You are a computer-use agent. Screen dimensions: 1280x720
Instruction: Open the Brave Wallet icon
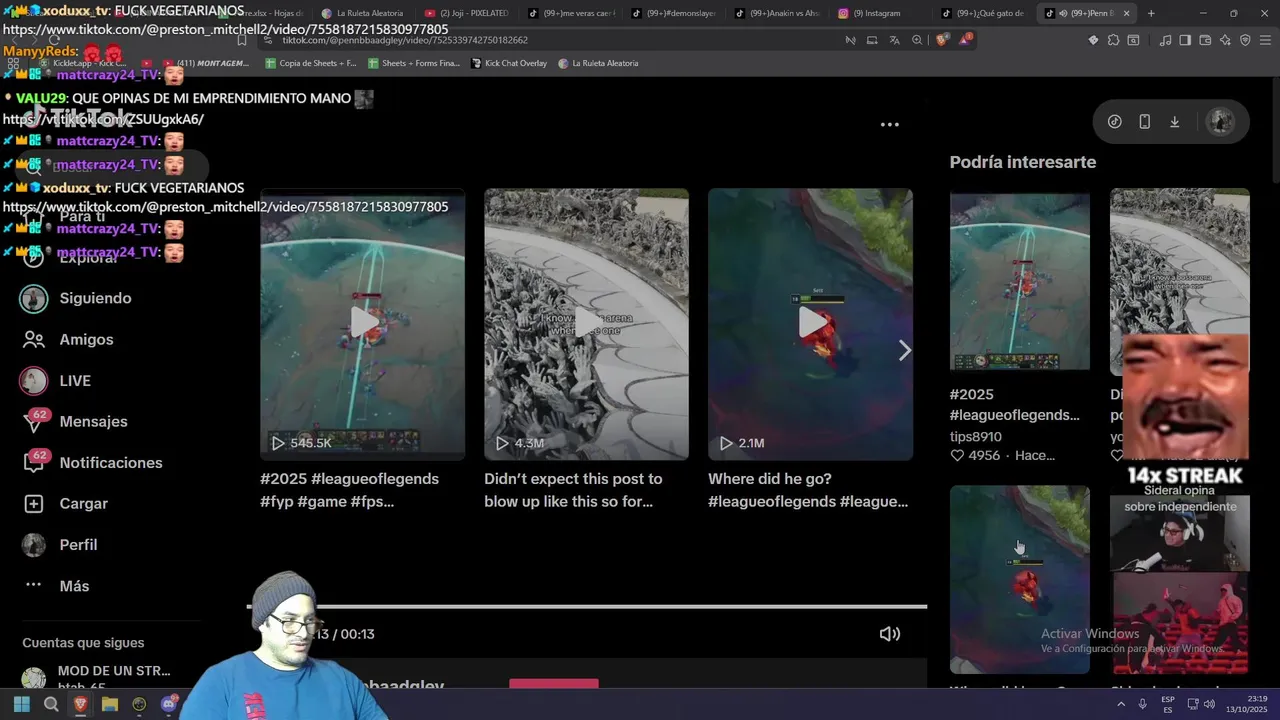click(1205, 40)
